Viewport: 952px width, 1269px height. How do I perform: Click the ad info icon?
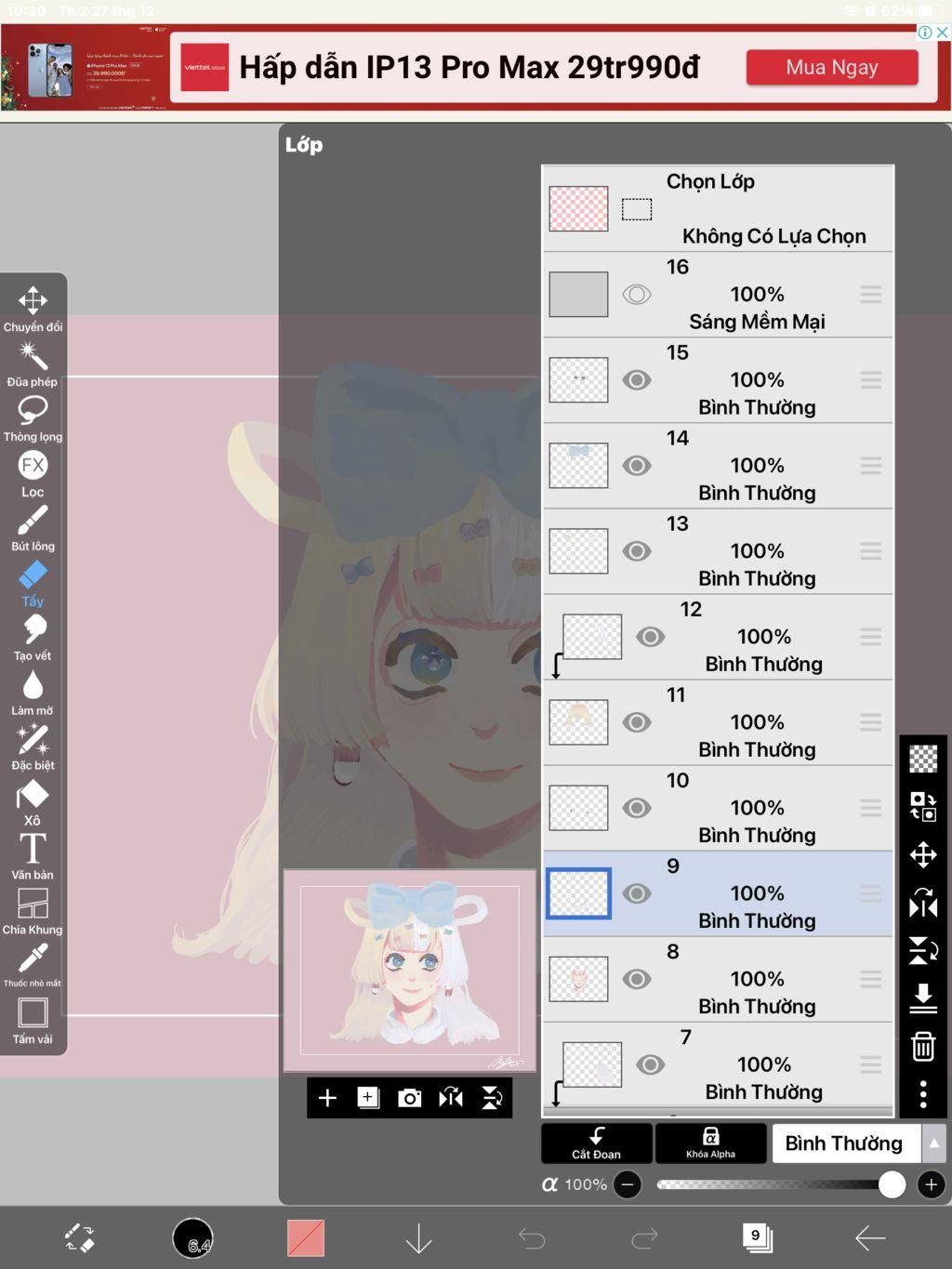pyautogui.click(x=925, y=33)
